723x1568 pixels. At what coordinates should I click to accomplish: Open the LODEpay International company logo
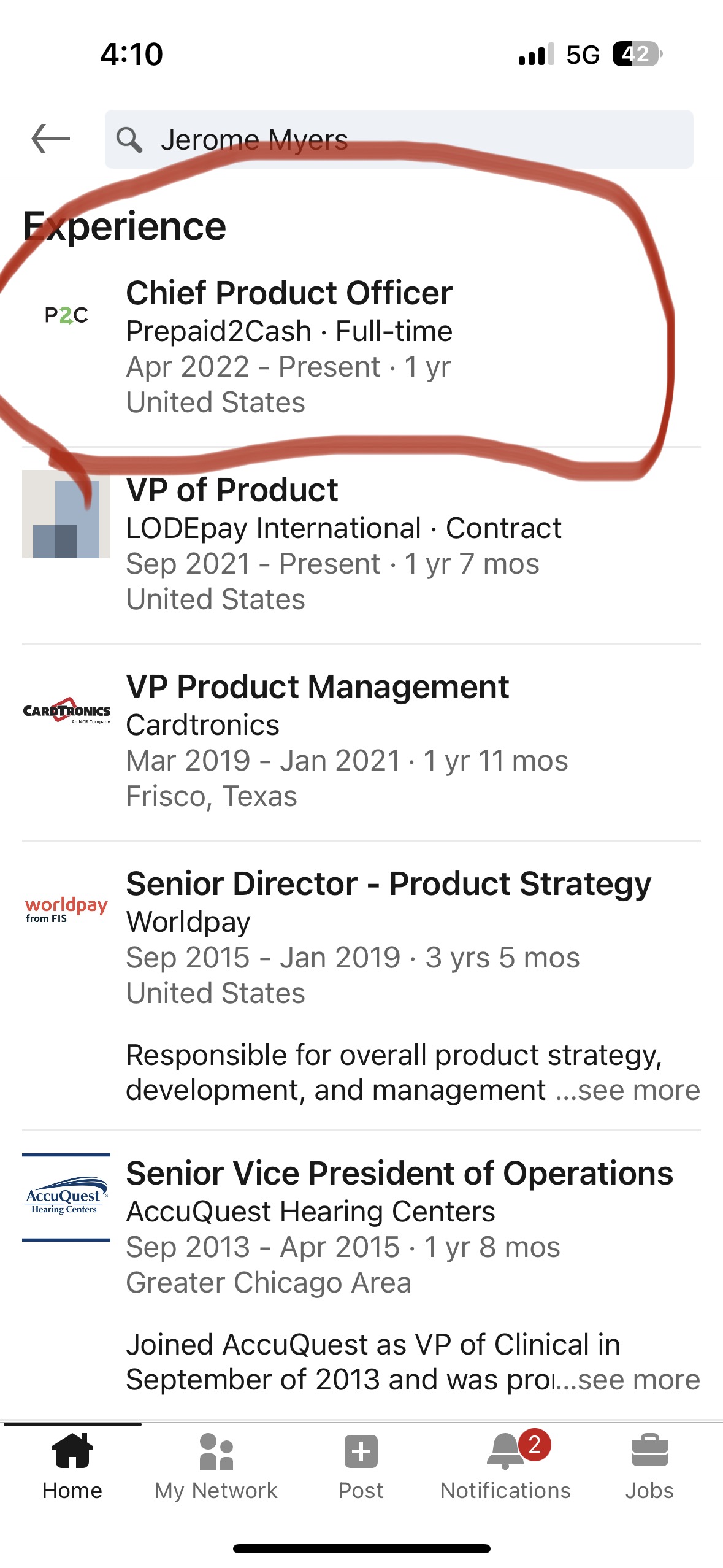point(66,514)
